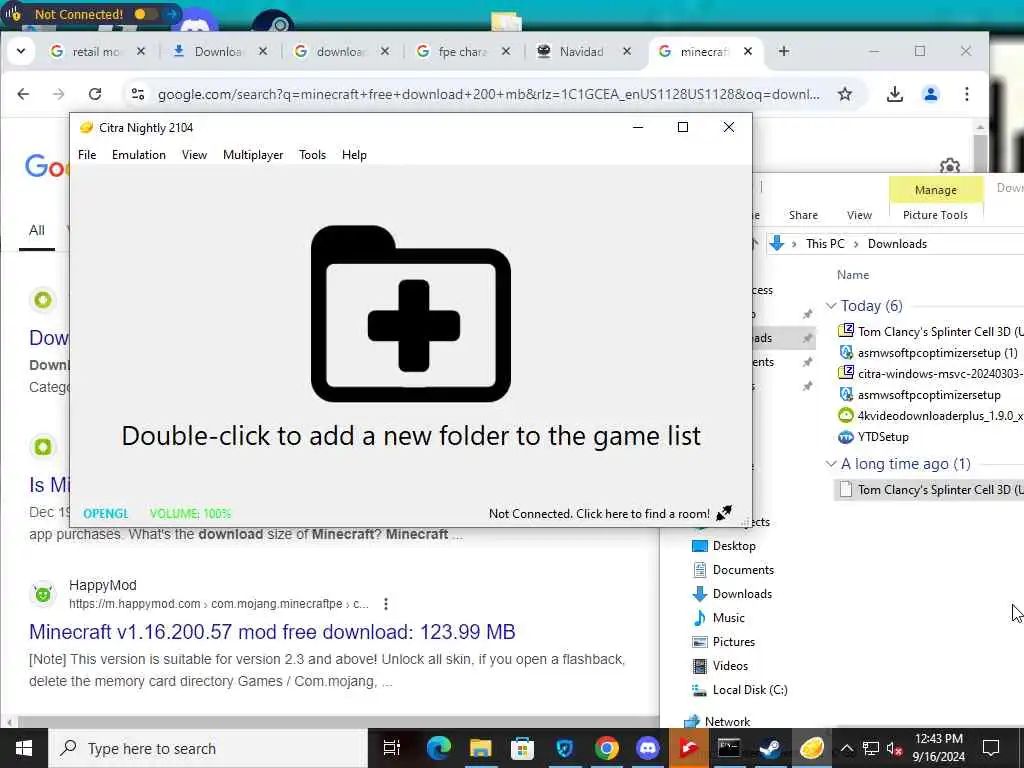Open Google quick settings gear icon
The width and height of the screenshot is (1024, 768).
[950, 165]
